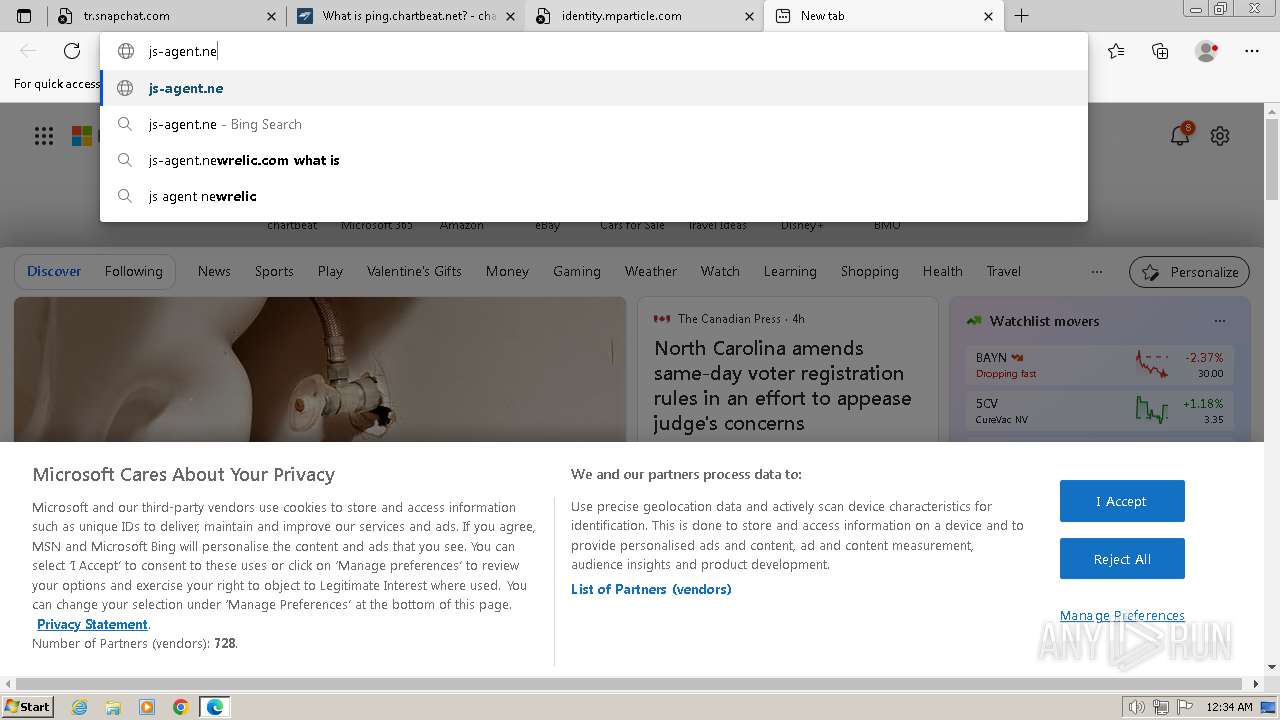Choose the js-agent.ne Bing Search suggestion
Viewport: 1280px width, 720px height.
pyautogui.click(x=594, y=124)
